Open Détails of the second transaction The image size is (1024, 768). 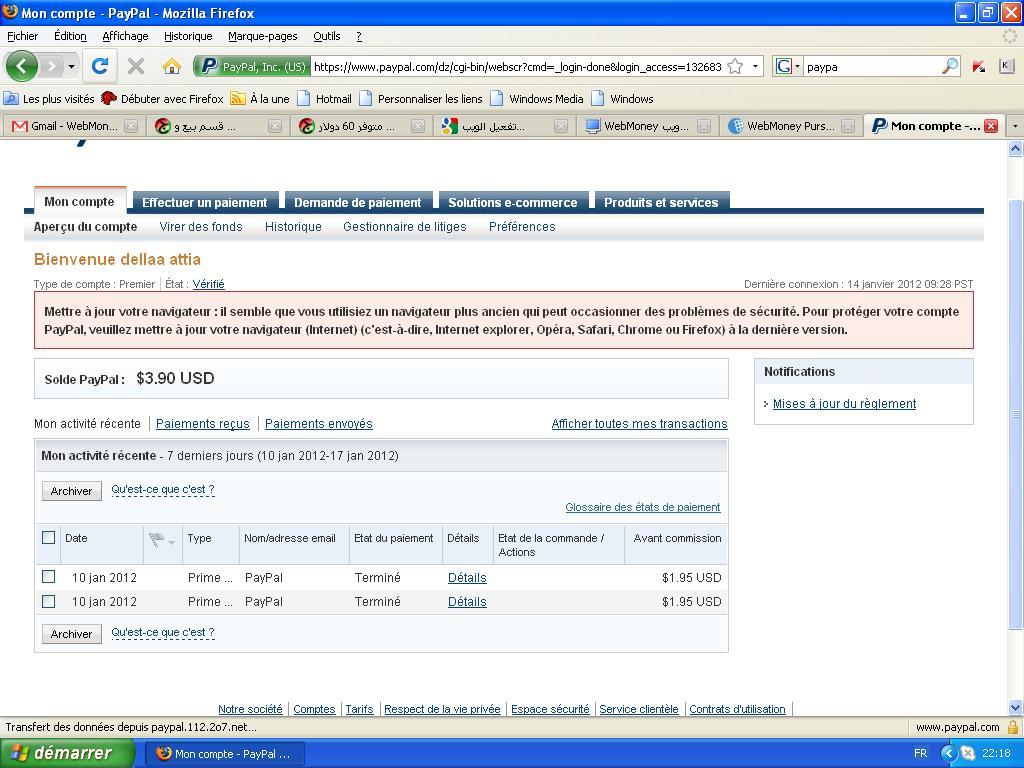click(467, 602)
